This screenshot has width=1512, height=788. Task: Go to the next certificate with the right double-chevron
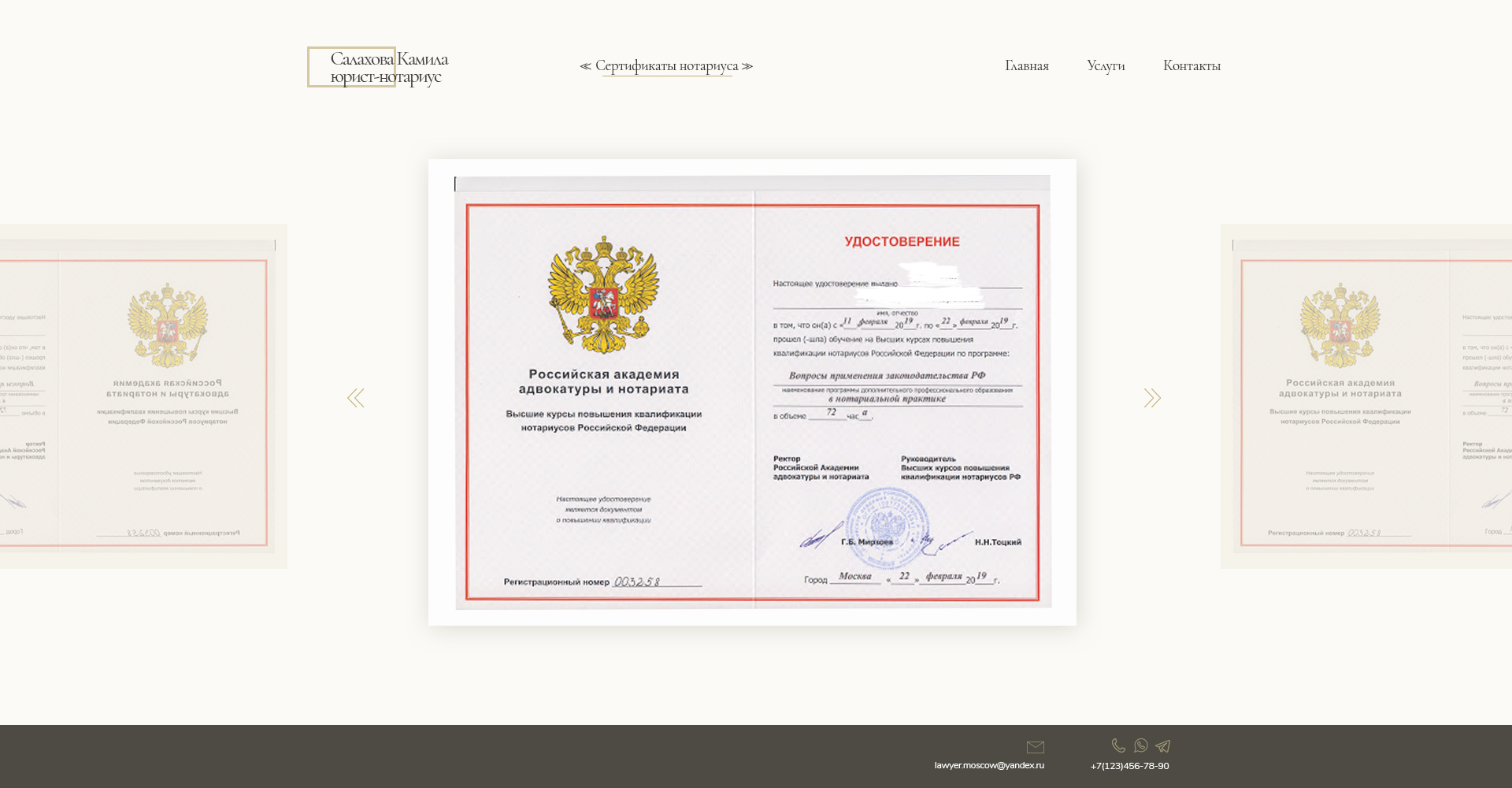(x=1152, y=398)
